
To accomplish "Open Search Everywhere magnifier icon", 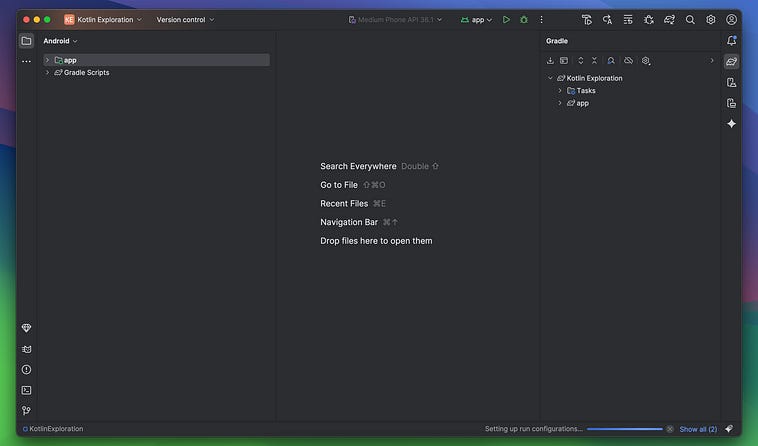I will pyautogui.click(x=690, y=20).
